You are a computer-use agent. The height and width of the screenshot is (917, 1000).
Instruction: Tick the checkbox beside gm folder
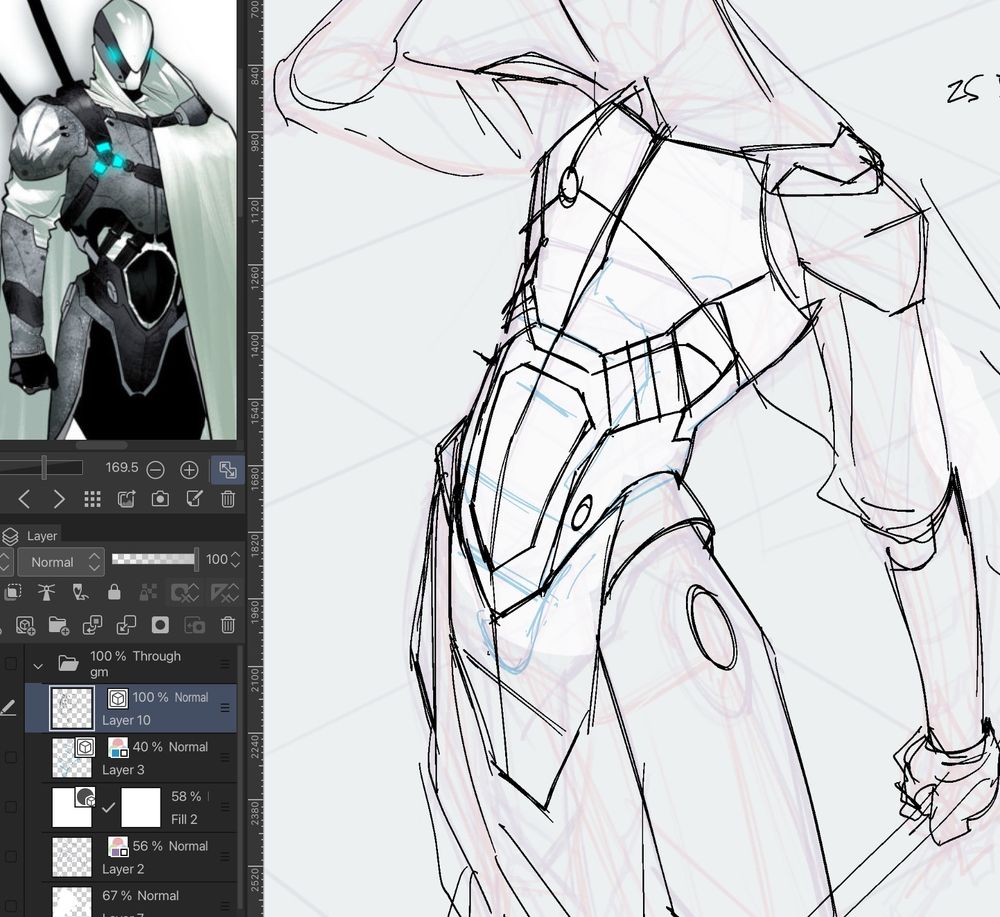click(11, 664)
